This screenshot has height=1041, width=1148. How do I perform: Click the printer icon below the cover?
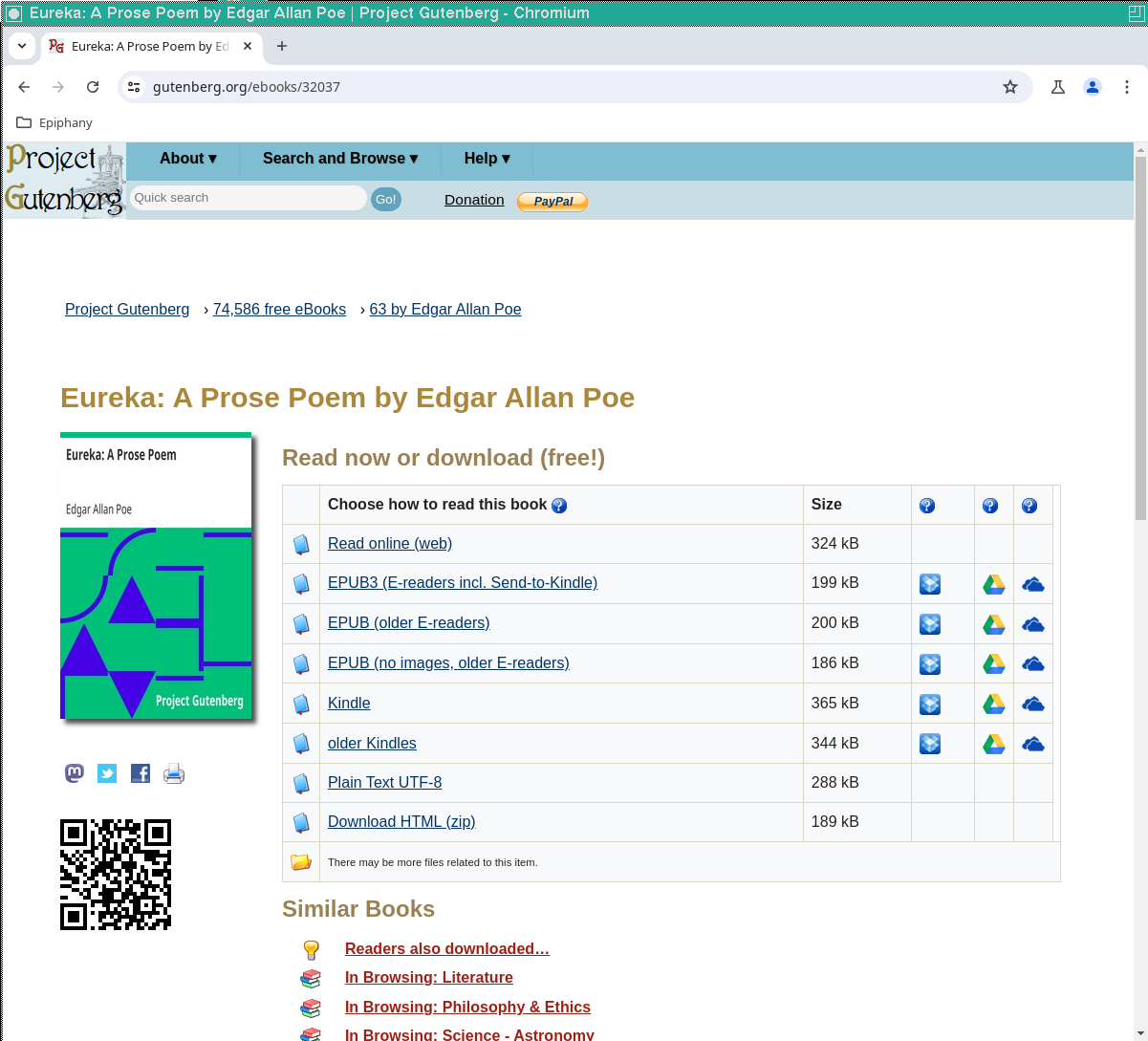pyautogui.click(x=174, y=773)
